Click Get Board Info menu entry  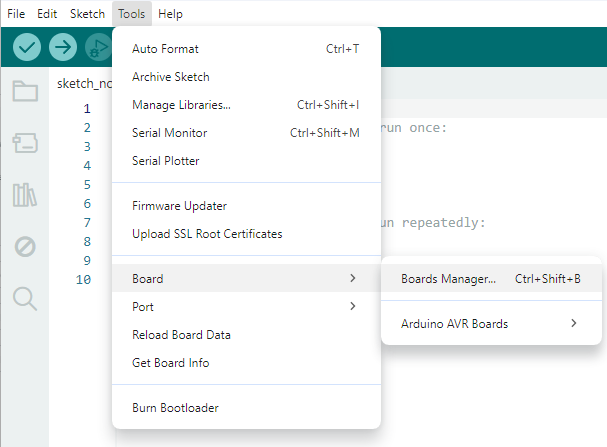click(x=170, y=363)
